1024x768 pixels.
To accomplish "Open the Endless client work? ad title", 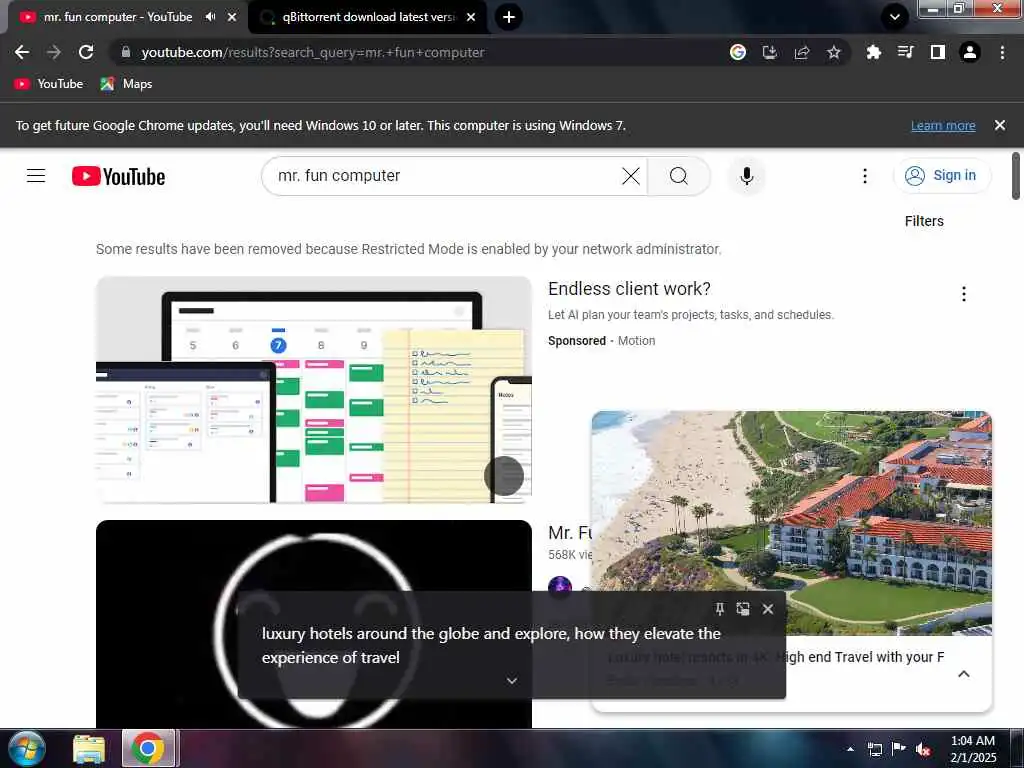I will (629, 289).
